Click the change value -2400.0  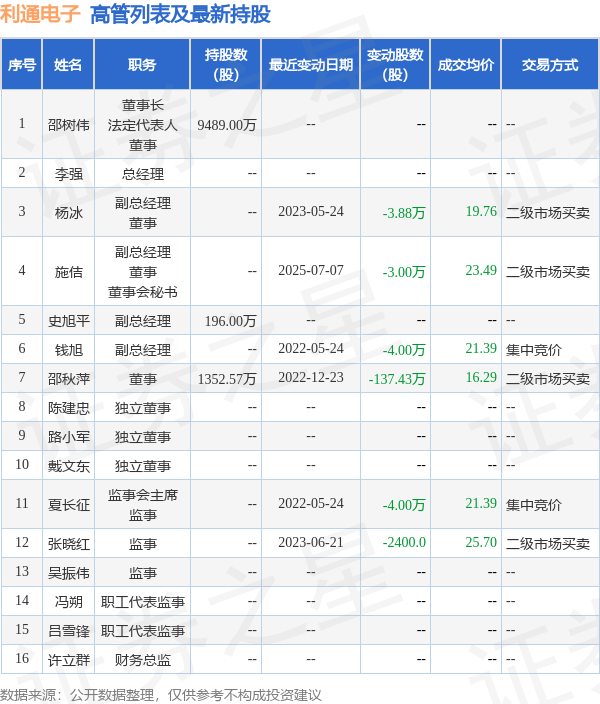pos(404,542)
